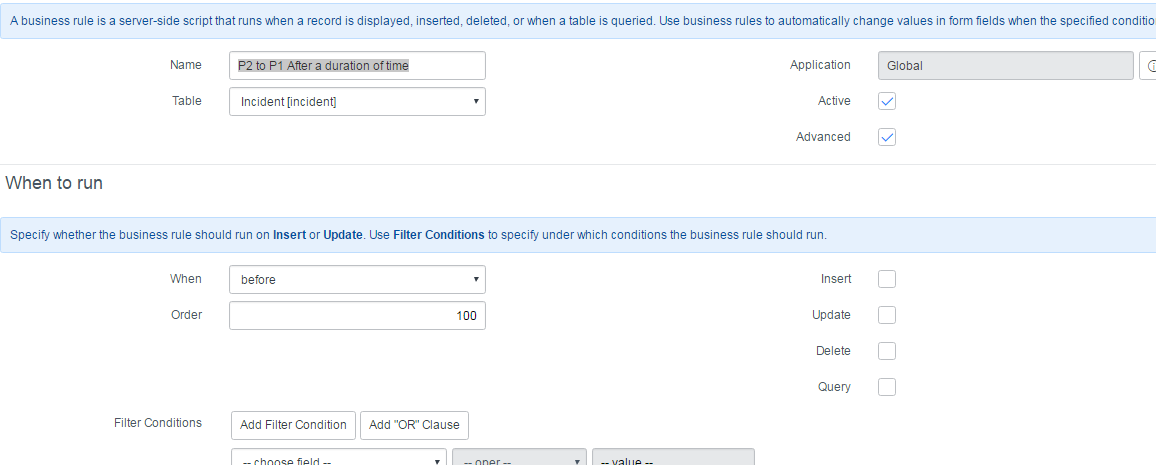Open the Table dropdown showing Incident
Image resolution: width=1156 pixels, height=465 pixels.
point(358,102)
